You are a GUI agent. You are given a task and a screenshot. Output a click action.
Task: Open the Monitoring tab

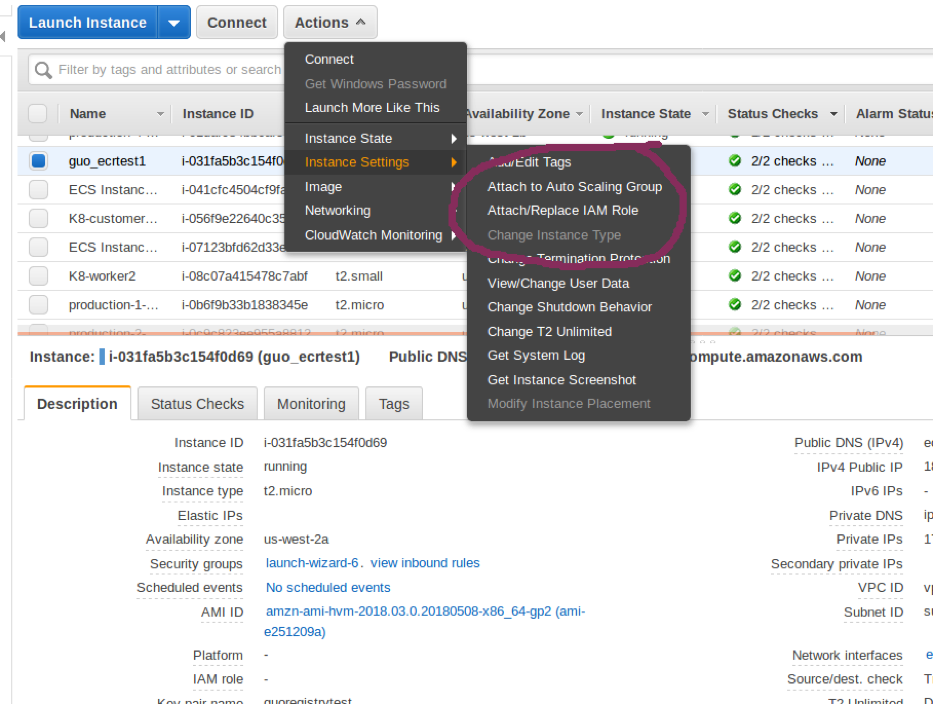311,404
